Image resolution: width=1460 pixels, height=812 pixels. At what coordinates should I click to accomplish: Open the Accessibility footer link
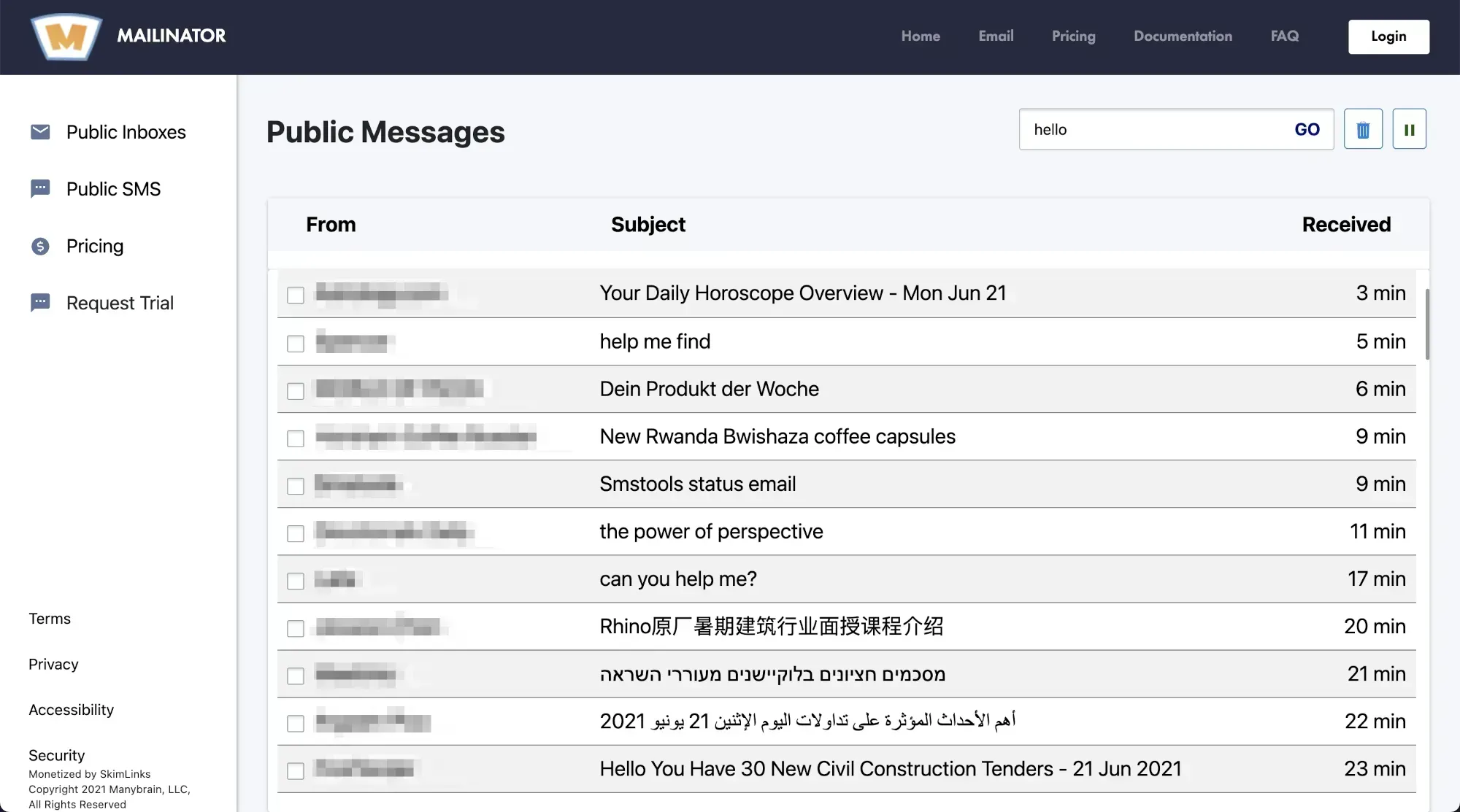[x=71, y=710]
